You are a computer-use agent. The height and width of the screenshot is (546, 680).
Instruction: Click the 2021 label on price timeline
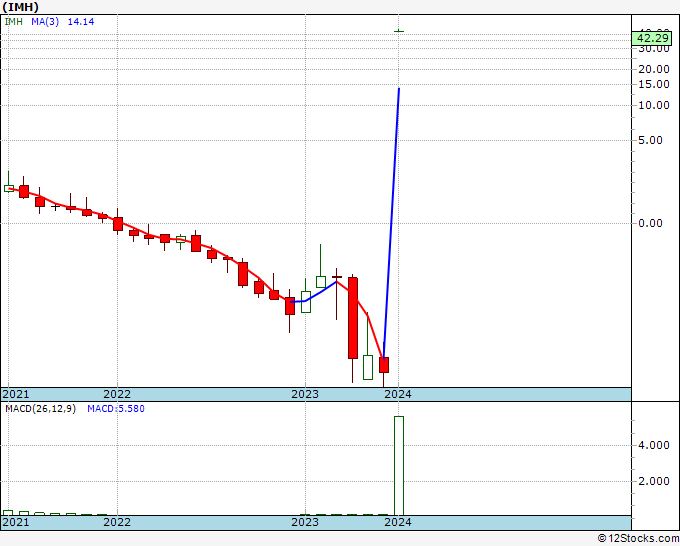click(16, 394)
